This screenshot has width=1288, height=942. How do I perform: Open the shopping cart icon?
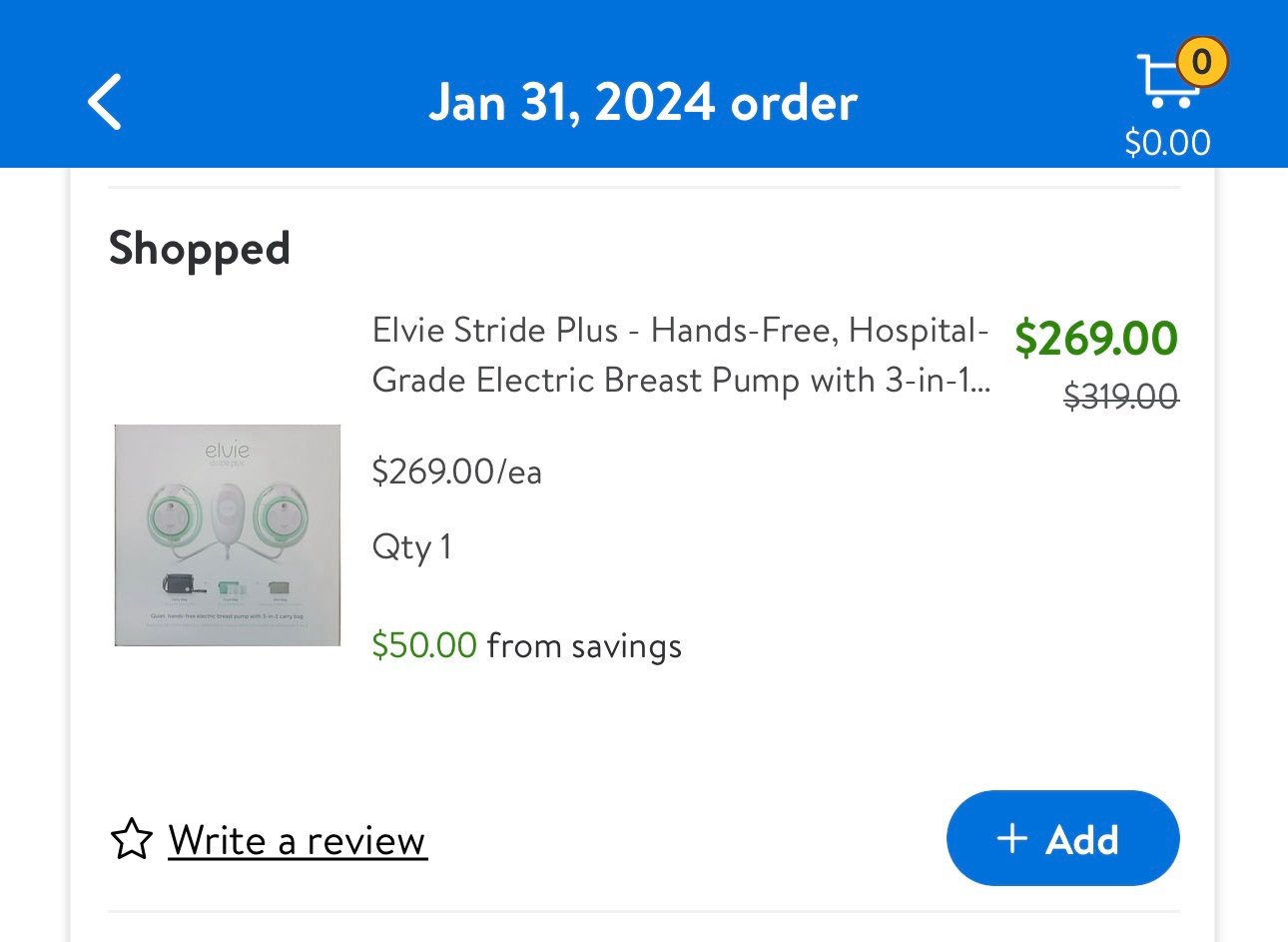[x=1168, y=81]
